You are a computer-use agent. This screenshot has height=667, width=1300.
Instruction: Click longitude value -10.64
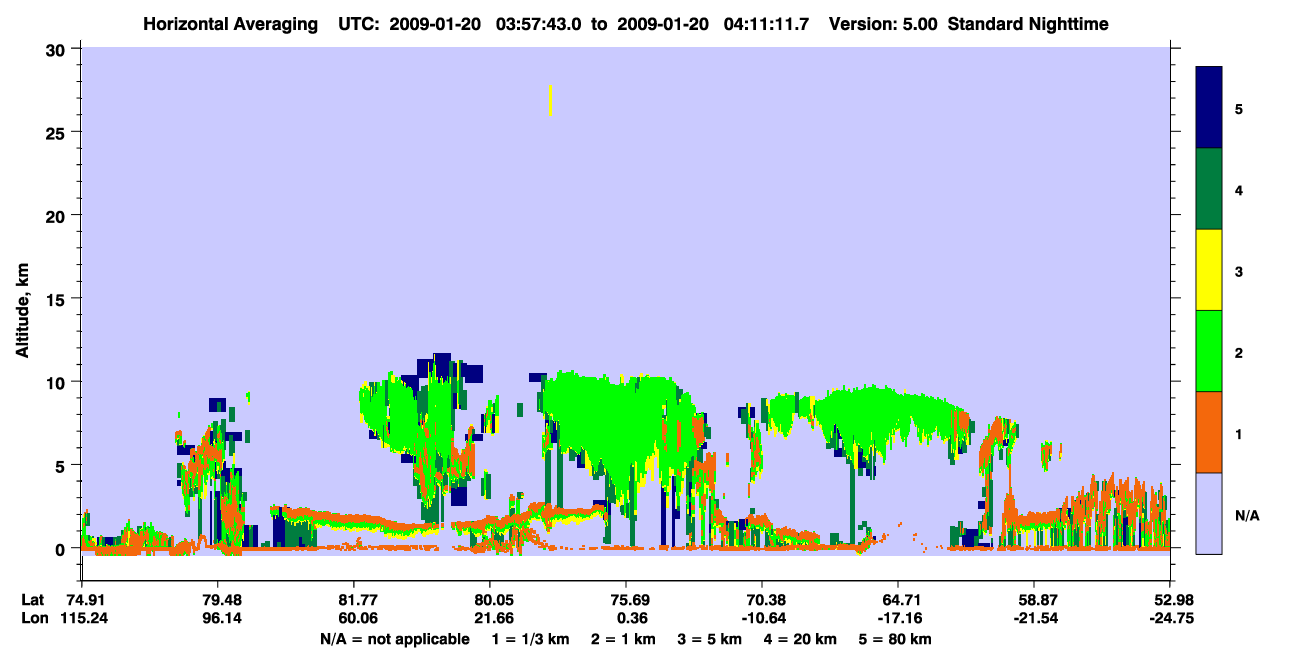pyautogui.click(x=762, y=619)
